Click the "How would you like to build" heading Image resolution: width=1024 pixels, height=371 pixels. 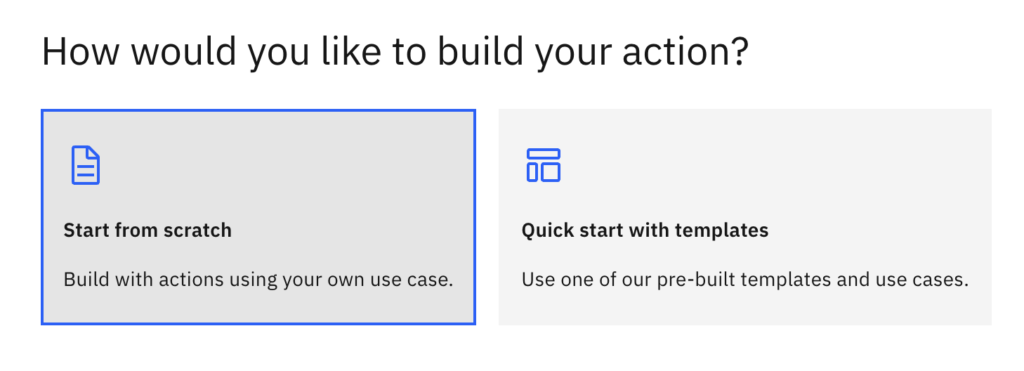tap(394, 53)
